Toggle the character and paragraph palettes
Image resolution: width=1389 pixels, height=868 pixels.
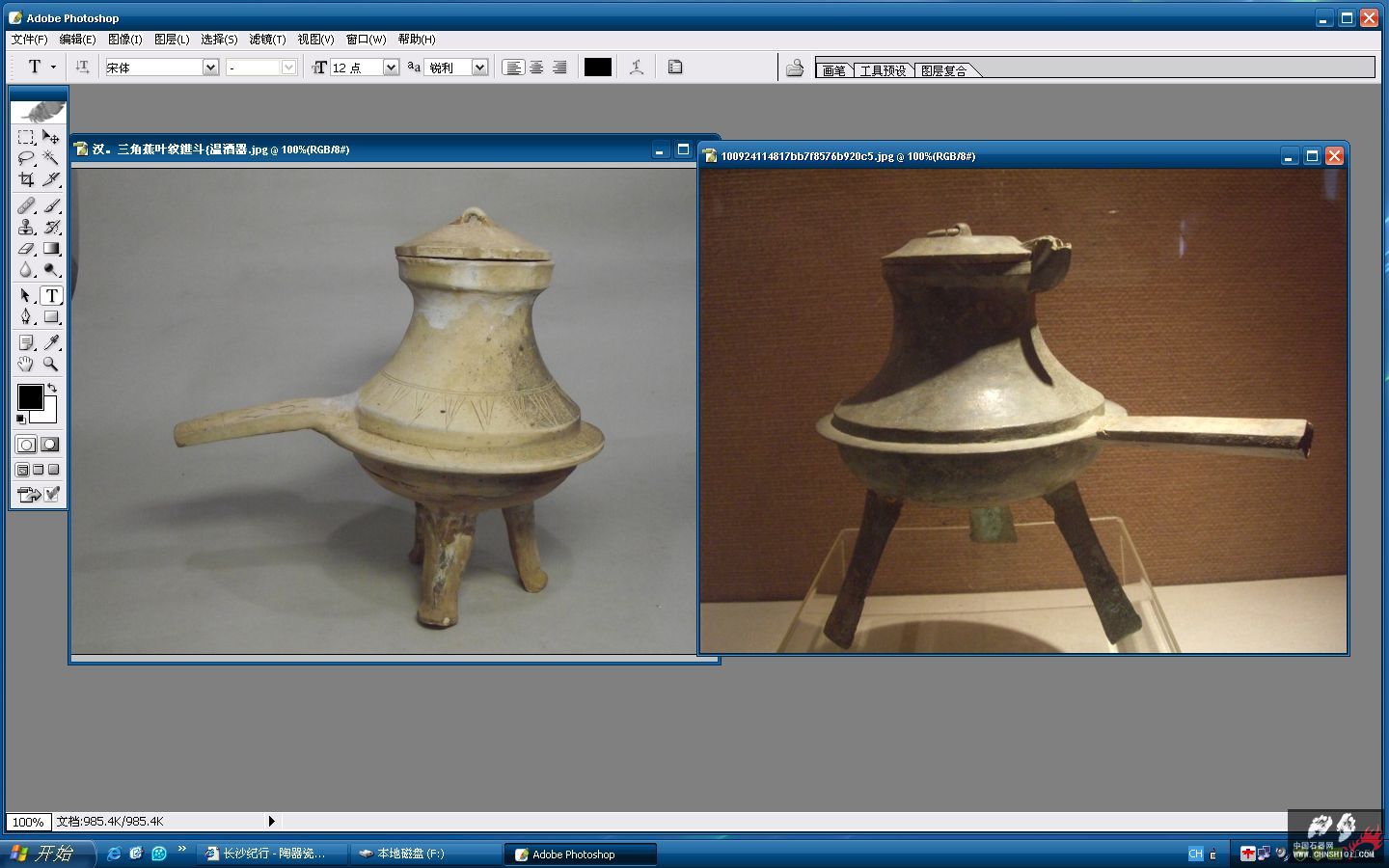point(675,67)
